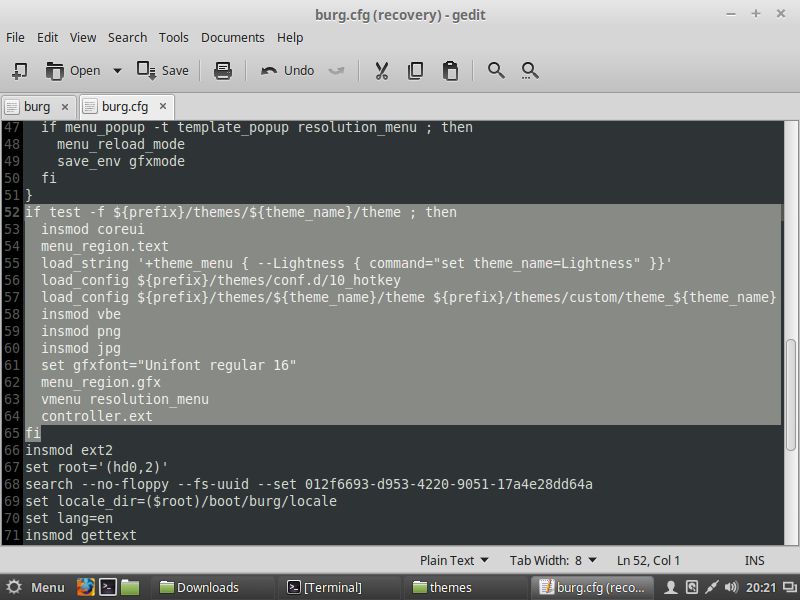Click 'menu_region.text' on line 54
This screenshot has width=800, height=600.
point(105,246)
